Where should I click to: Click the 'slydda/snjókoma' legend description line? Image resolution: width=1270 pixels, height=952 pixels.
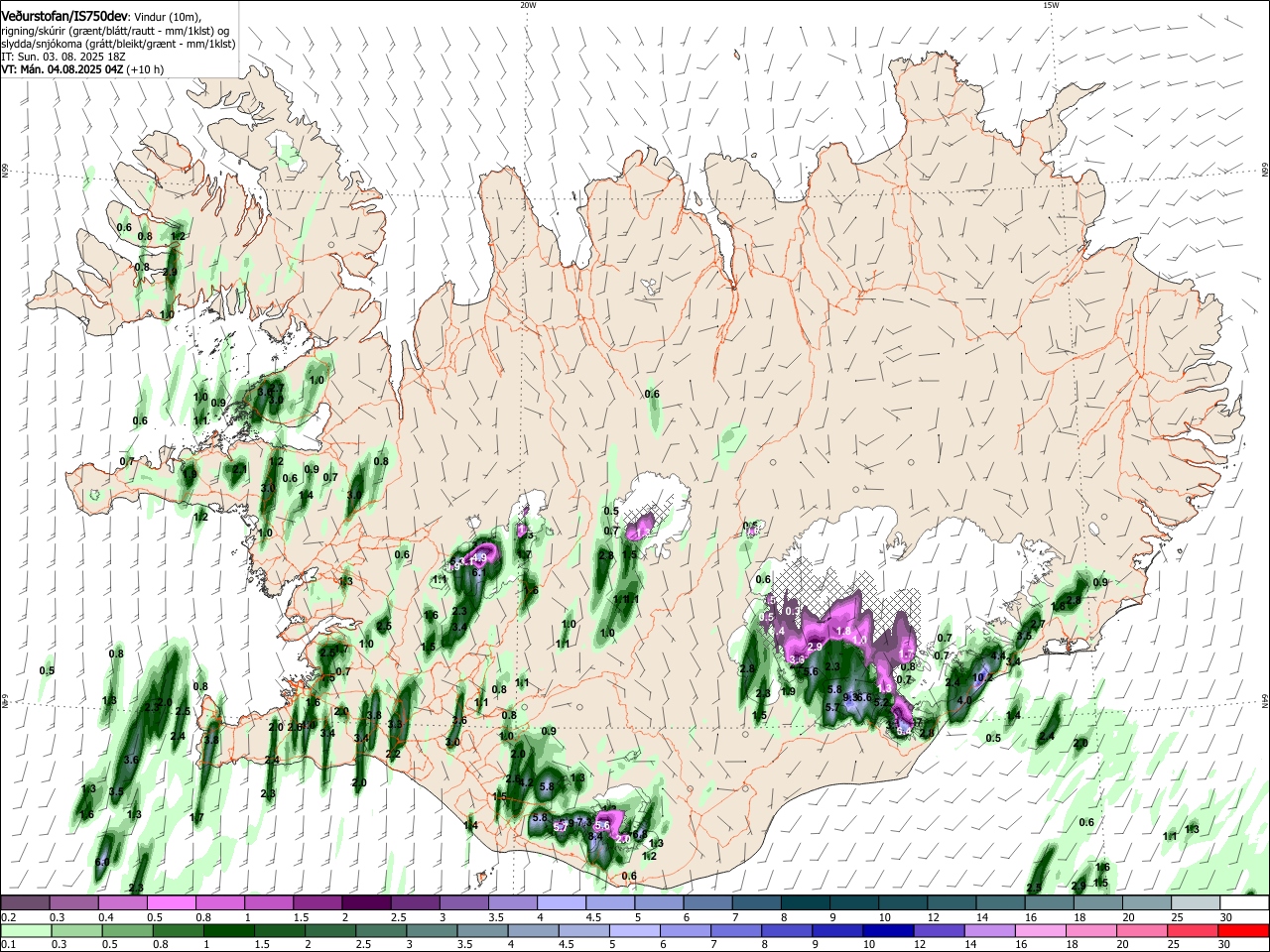coord(119,44)
